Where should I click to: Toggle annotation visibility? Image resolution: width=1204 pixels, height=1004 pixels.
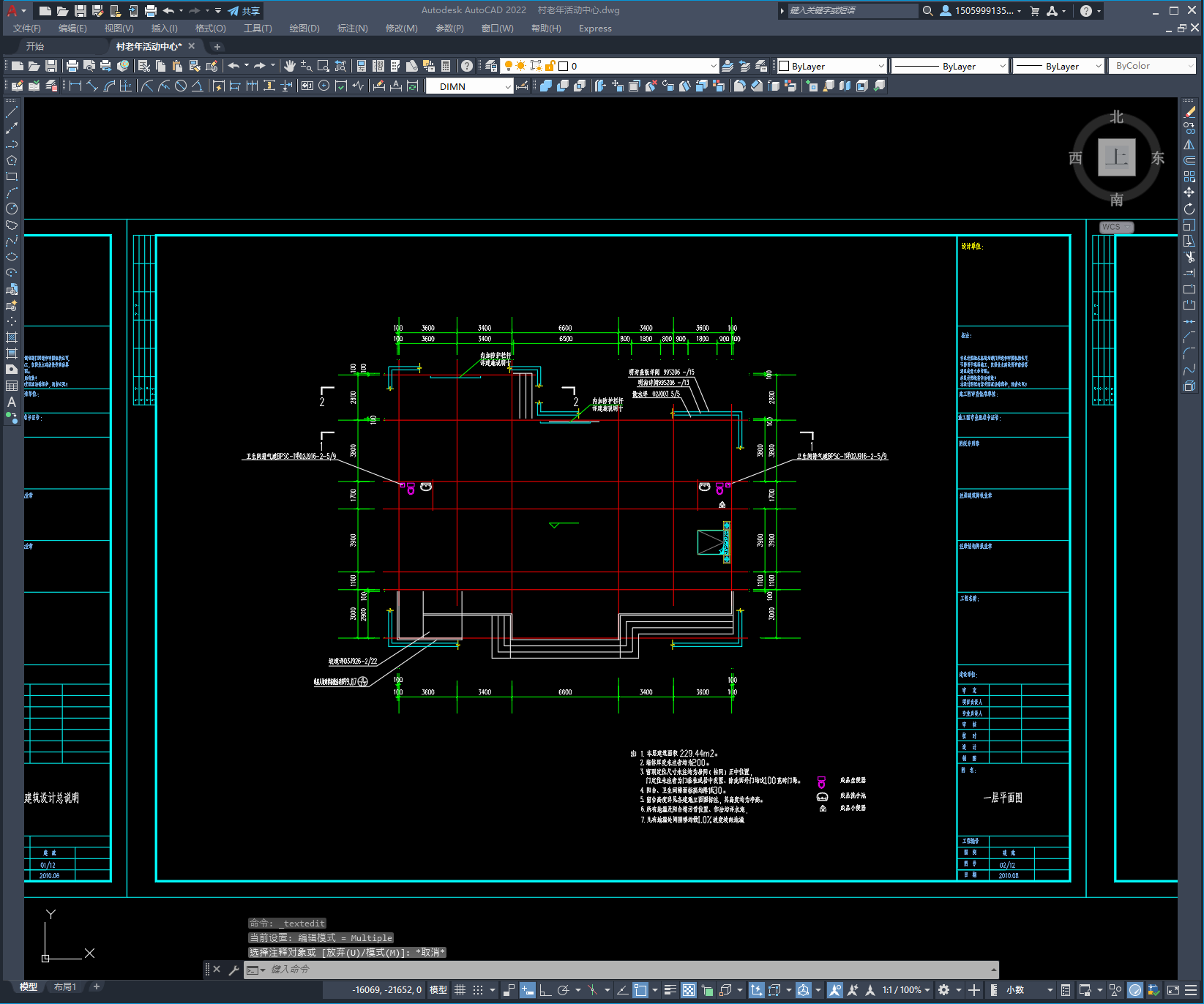[x=835, y=990]
